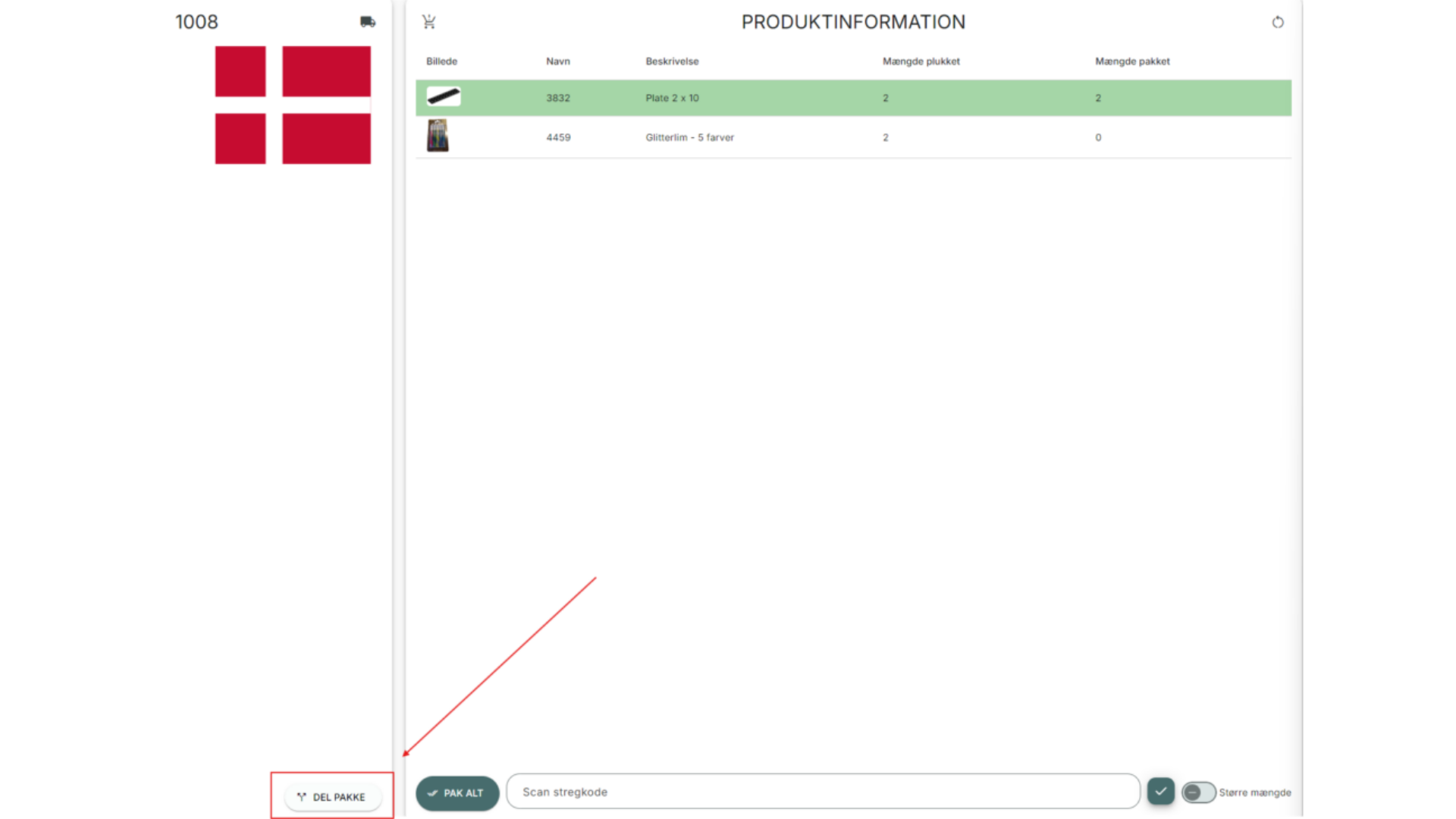
Task: Select product number 4459 in list
Action: tap(558, 137)
